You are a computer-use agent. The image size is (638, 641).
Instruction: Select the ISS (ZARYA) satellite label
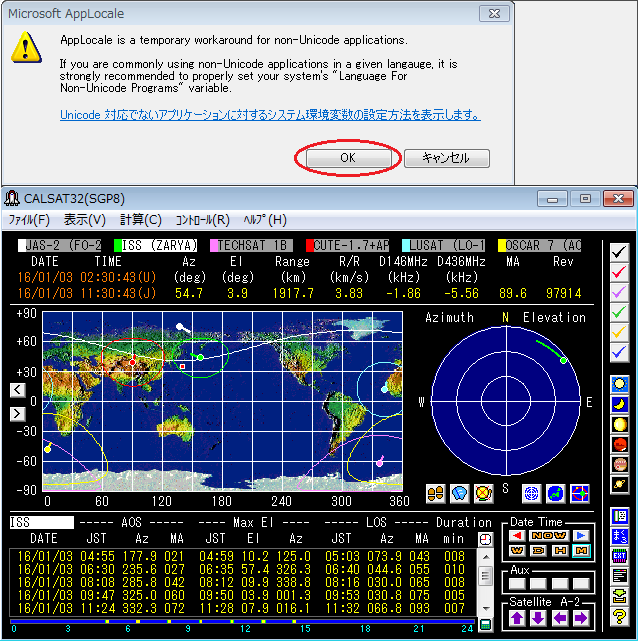[x=156, y=245]
